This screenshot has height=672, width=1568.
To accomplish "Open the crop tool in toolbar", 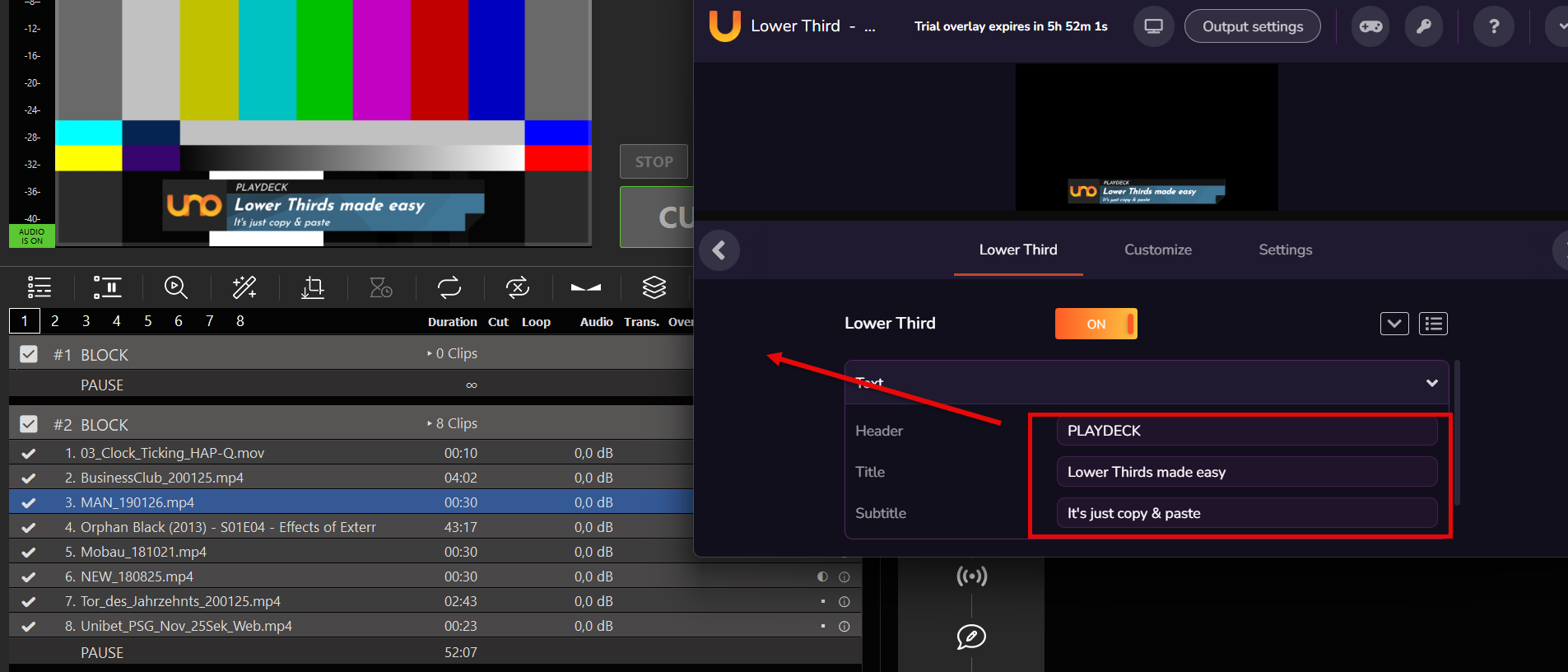I will tap(313, 287).
